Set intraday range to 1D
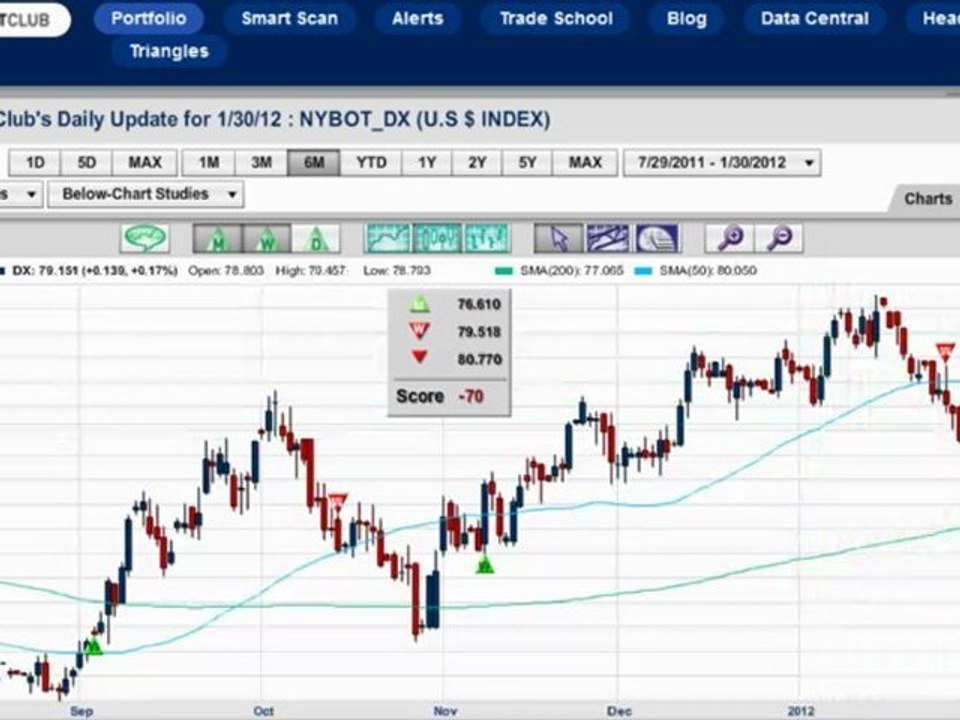The height and width of the screenshot is (720, 960). click(35, 162)
